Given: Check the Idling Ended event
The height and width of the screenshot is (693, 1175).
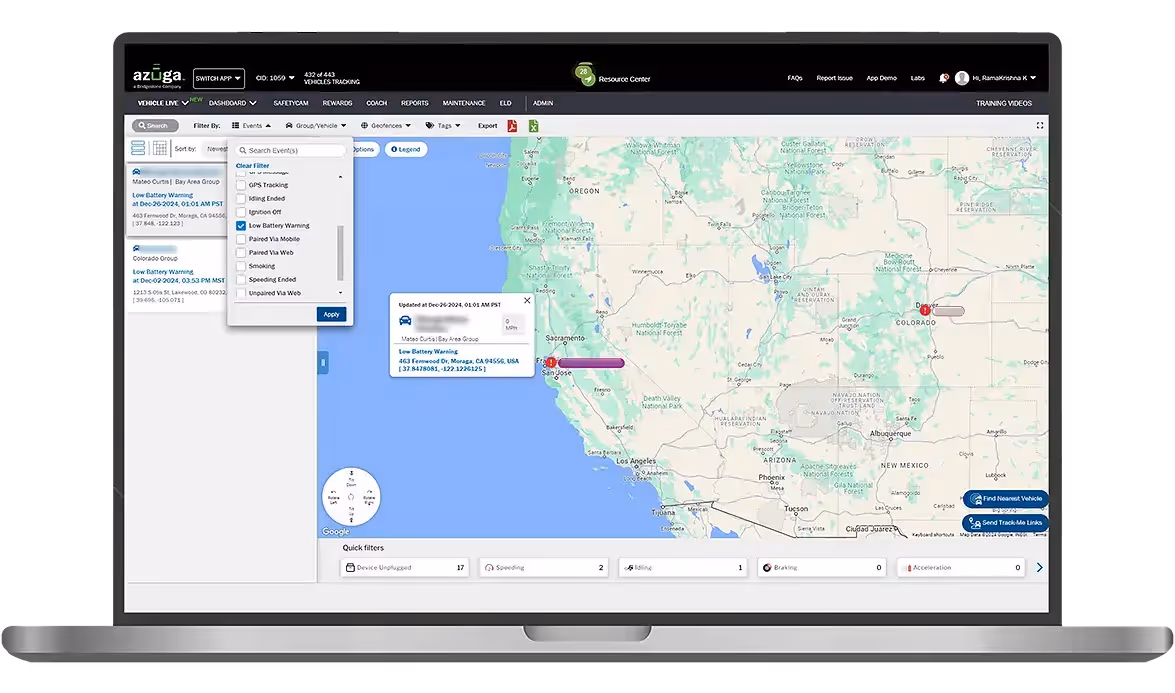Looking at the screenshot, I should coord(241,199).
